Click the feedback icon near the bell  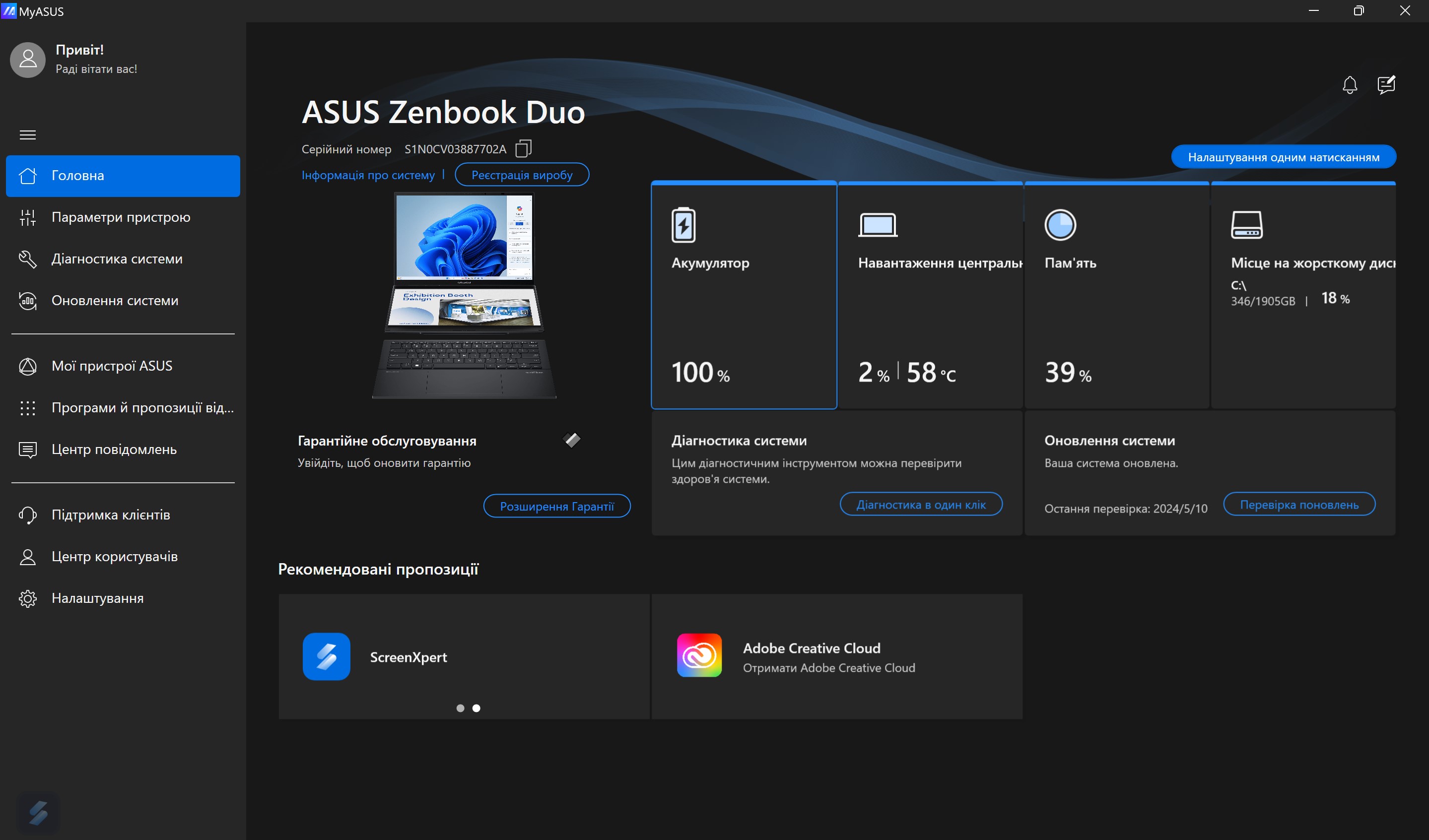1386,85
